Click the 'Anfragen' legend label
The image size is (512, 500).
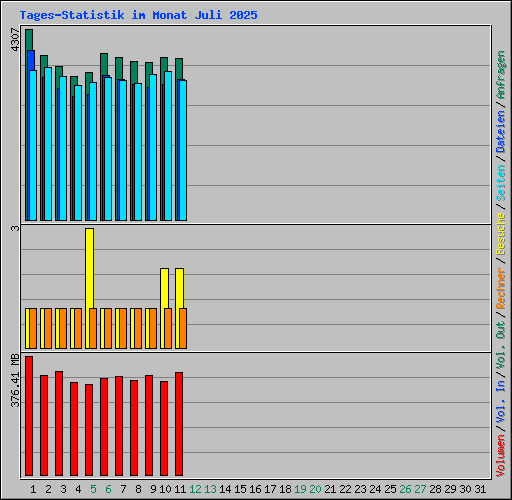501,75
